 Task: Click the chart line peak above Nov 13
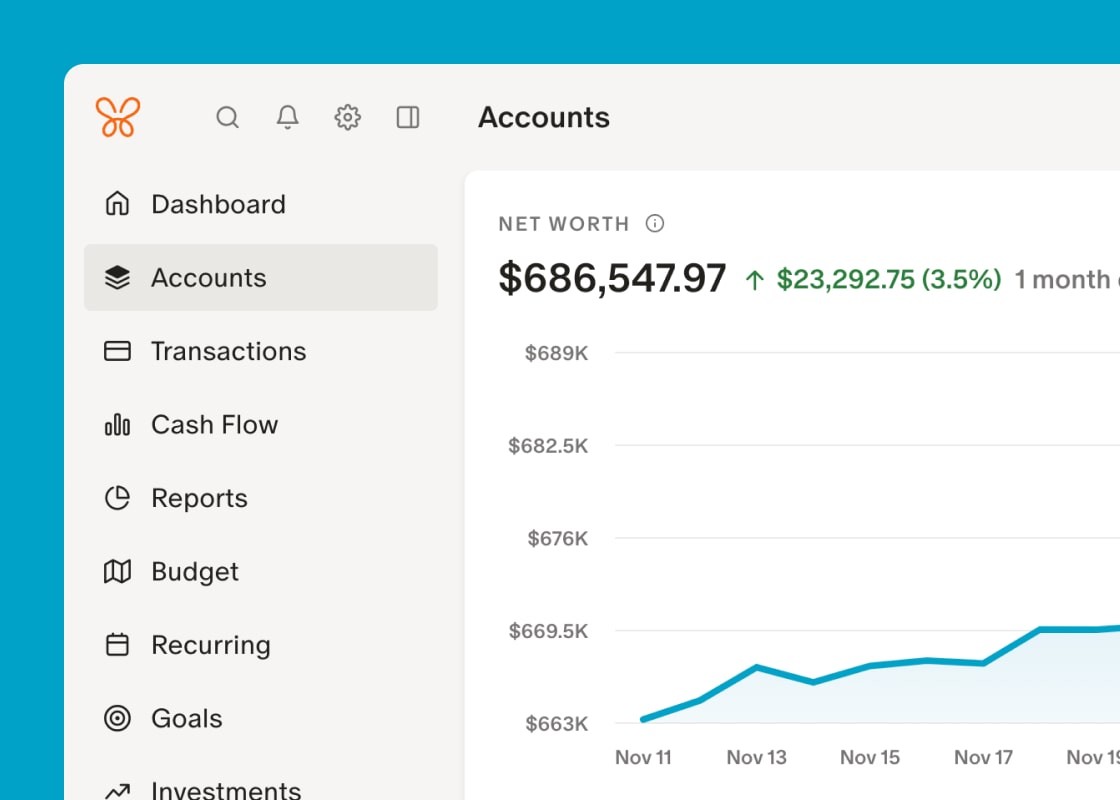(756, 667)
